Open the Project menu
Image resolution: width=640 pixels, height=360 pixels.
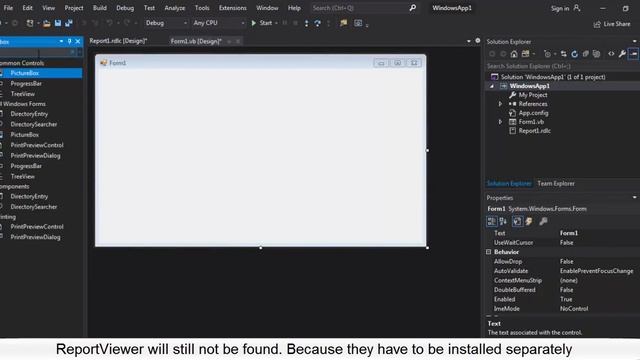point(74,8)
